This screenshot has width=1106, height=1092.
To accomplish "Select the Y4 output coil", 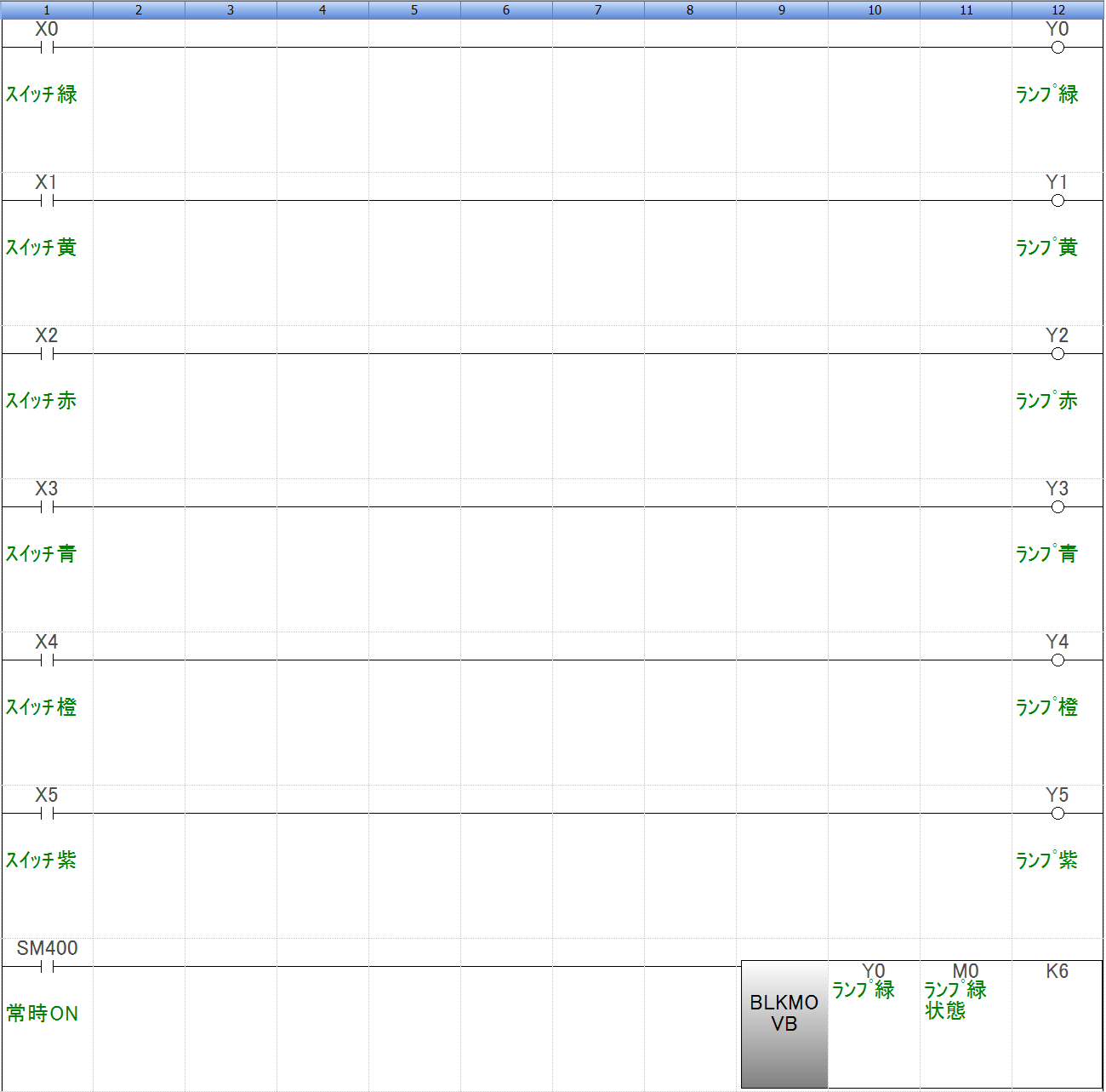I will [1058, 660].
